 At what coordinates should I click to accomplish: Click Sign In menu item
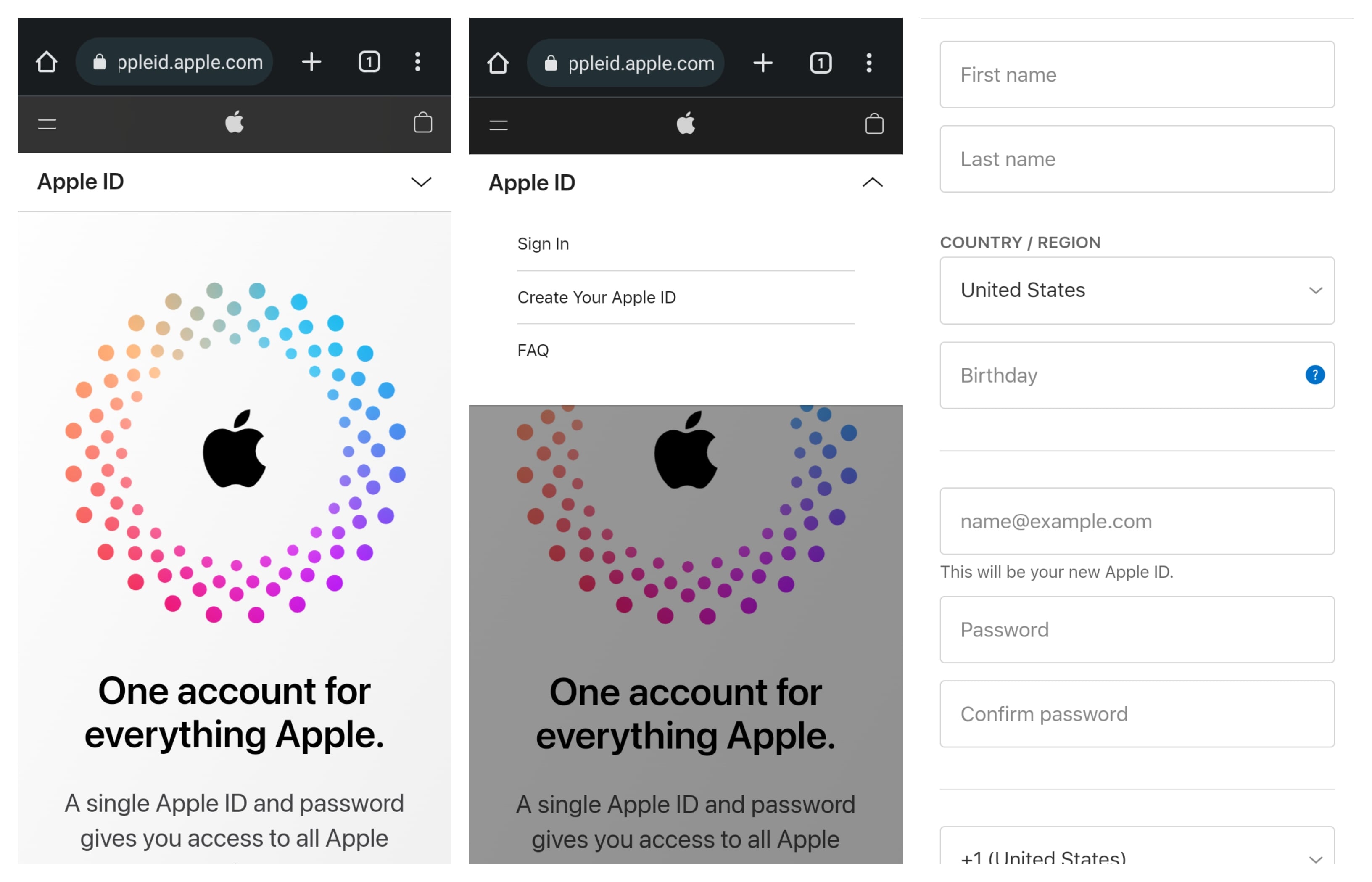541,242
